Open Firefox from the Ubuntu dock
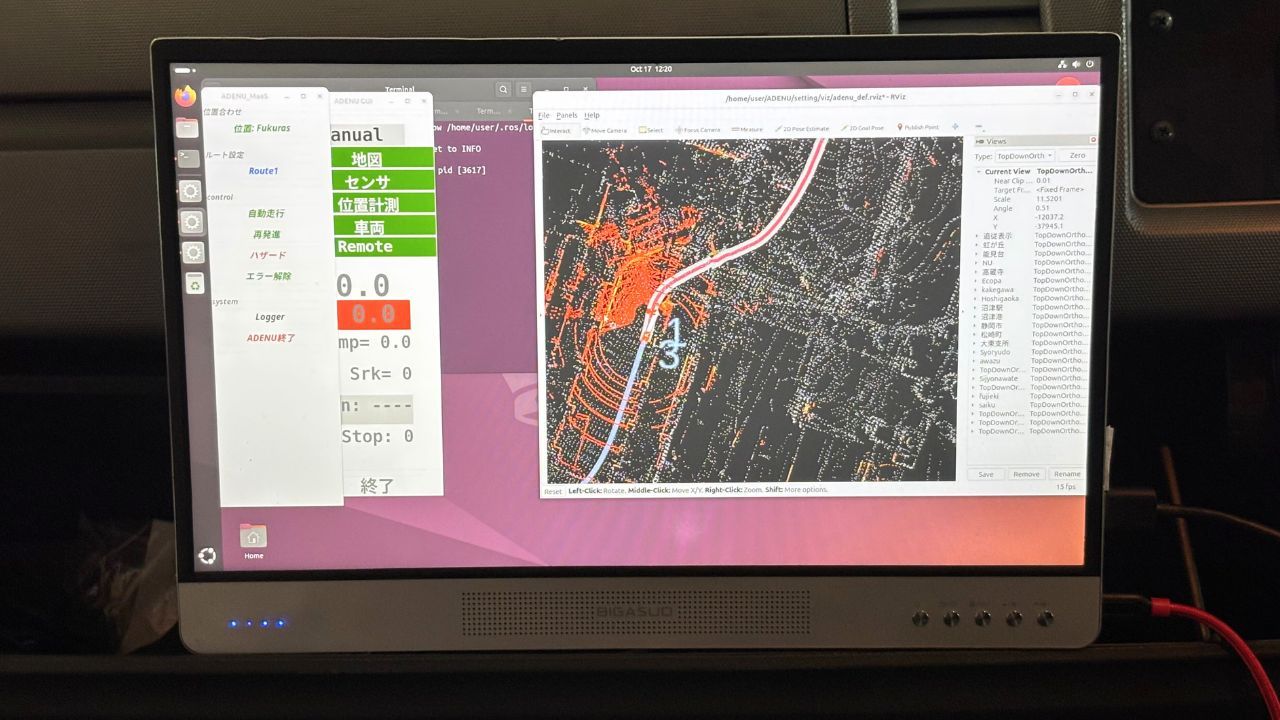The height and width of the screenshot is (720, 1280). tap(186, 96)
